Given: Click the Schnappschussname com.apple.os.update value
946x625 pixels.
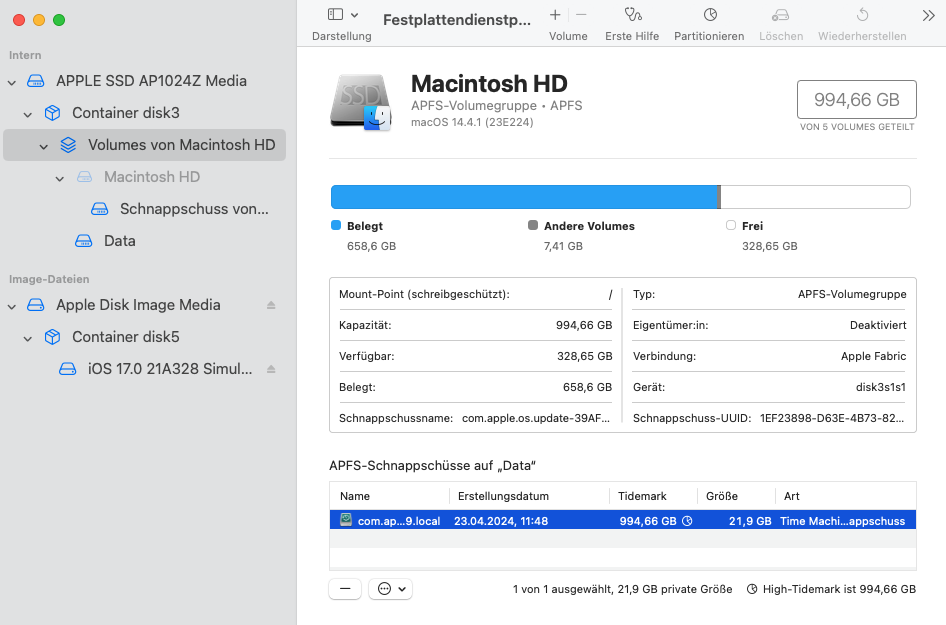Looking at the screenshot, I should [x=536, y=418].
